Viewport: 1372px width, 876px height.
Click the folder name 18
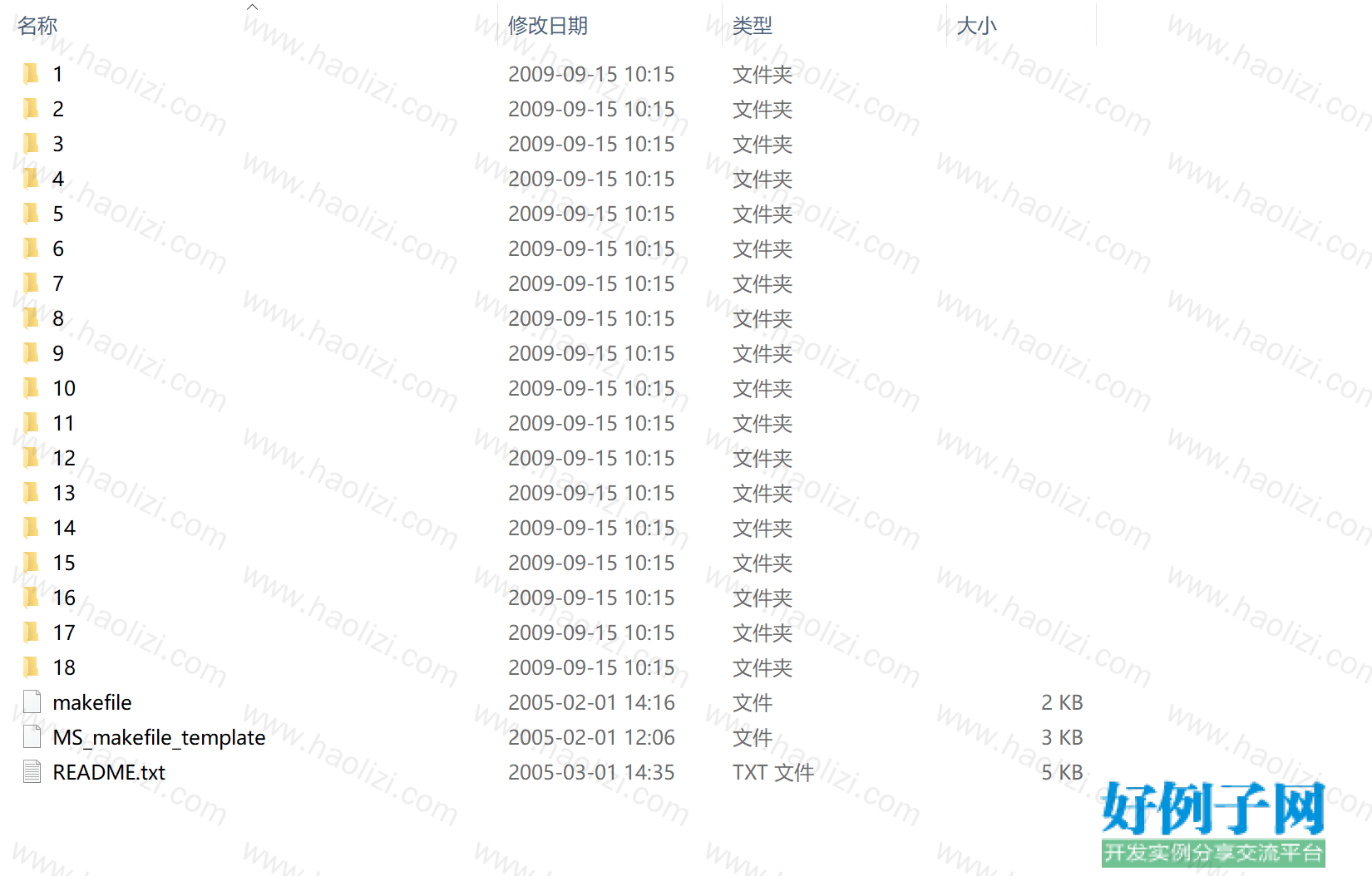pyautogui.click(x=64, y=667)
